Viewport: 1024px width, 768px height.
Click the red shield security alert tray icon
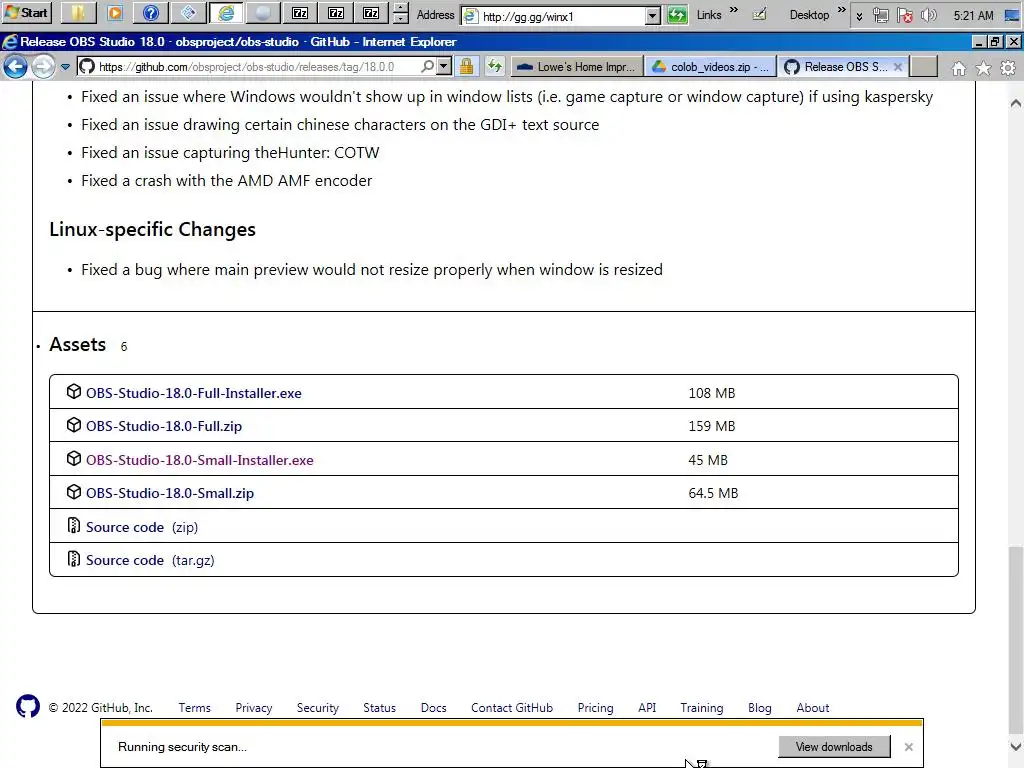pyautogui.click(x=904, y=15)
